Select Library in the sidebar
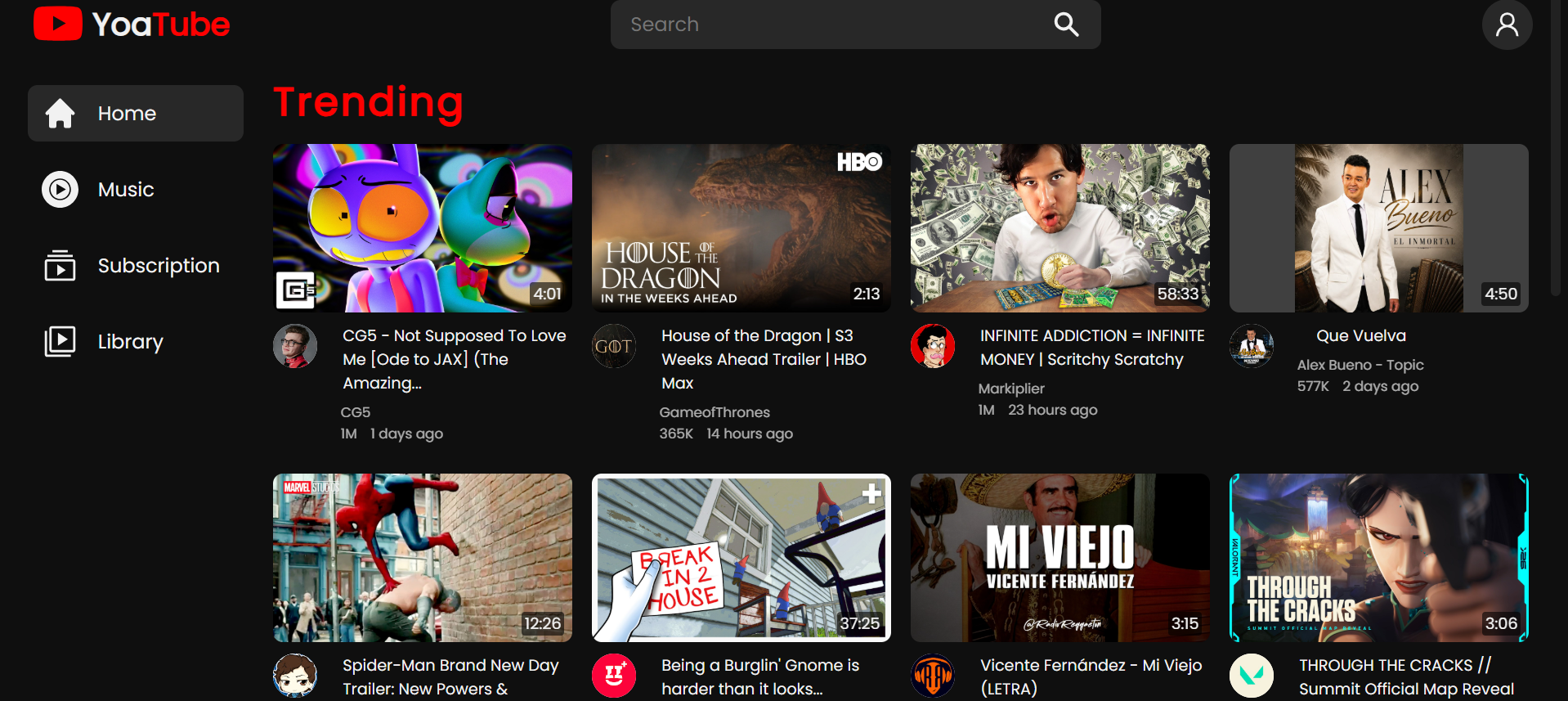The image size is (1568, 701). 136,341
